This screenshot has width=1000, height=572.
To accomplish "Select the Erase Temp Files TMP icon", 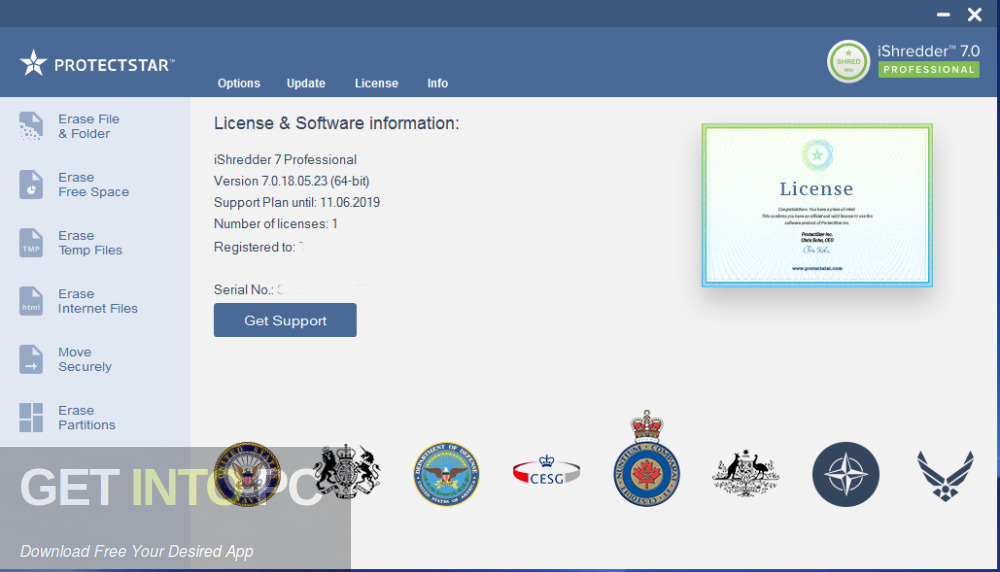I will [31, 243].
